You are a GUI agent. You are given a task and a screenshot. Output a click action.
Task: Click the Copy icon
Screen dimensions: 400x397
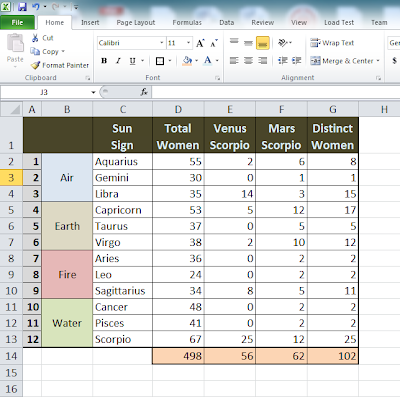point(35,51)
